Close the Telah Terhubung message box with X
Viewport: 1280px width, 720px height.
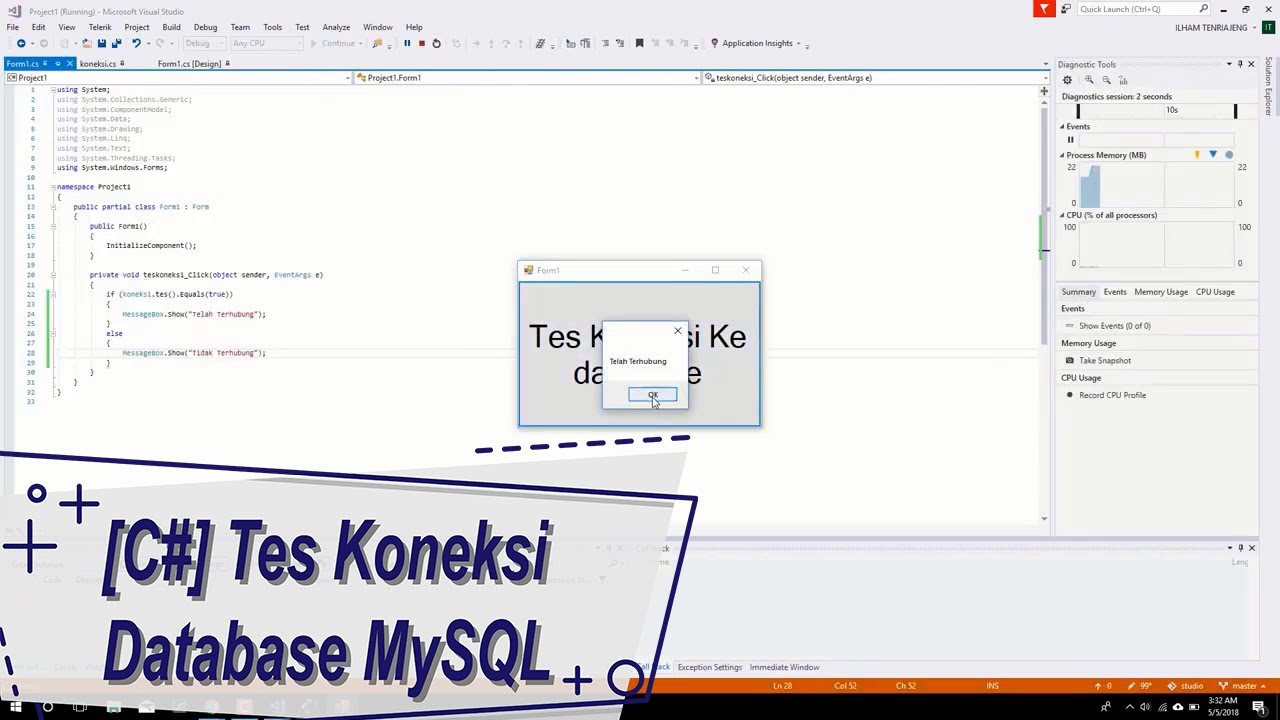pyautogui.click(x=677, y=331)
